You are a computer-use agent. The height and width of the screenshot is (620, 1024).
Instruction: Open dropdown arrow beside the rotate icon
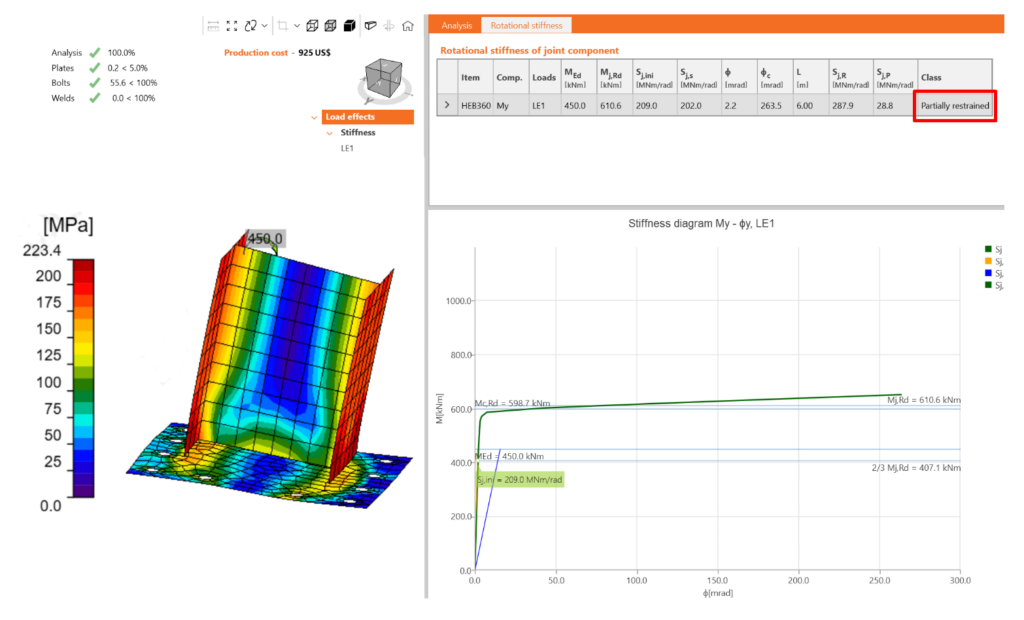coord(264,26)
